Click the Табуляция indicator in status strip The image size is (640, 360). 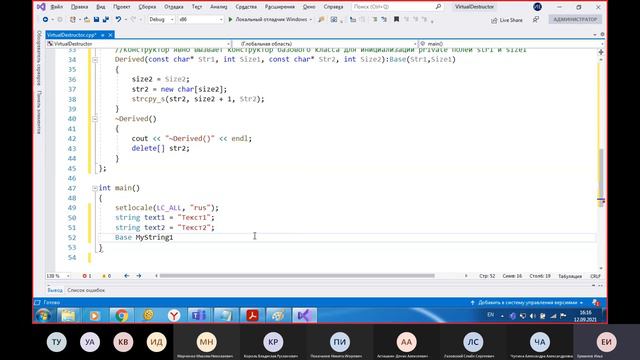tap(570, 276)
